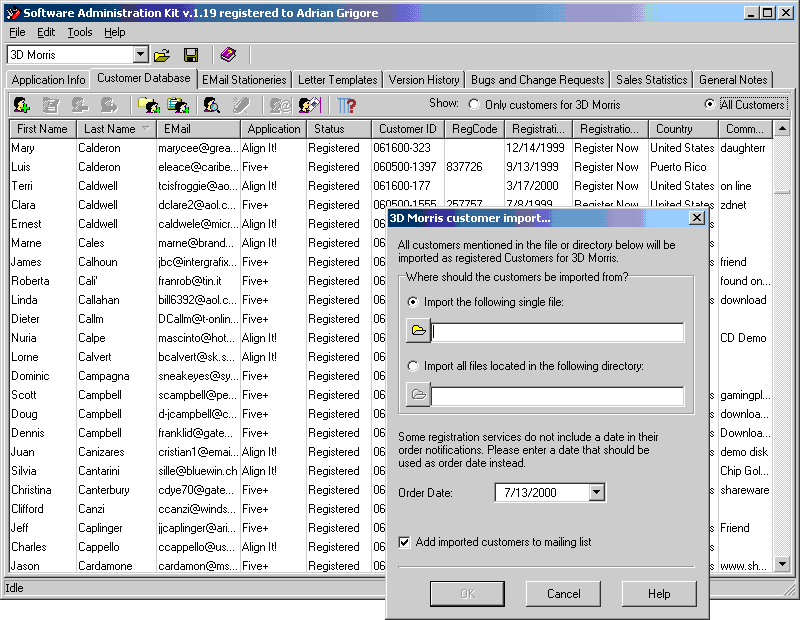Click scroll-down arrow of customer list
The image size is (800, 620).
782,563
